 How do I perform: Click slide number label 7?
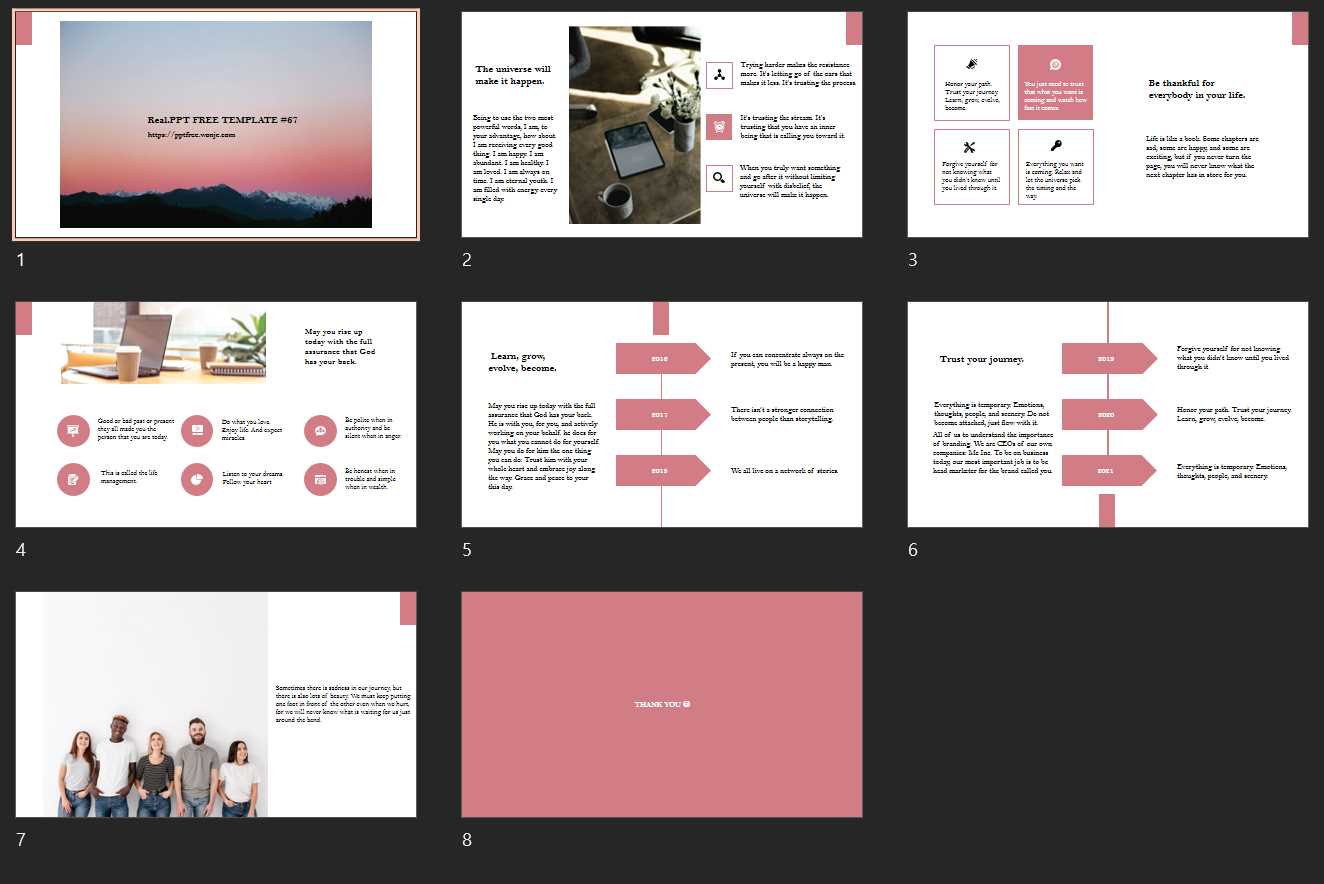click(20, 840)
